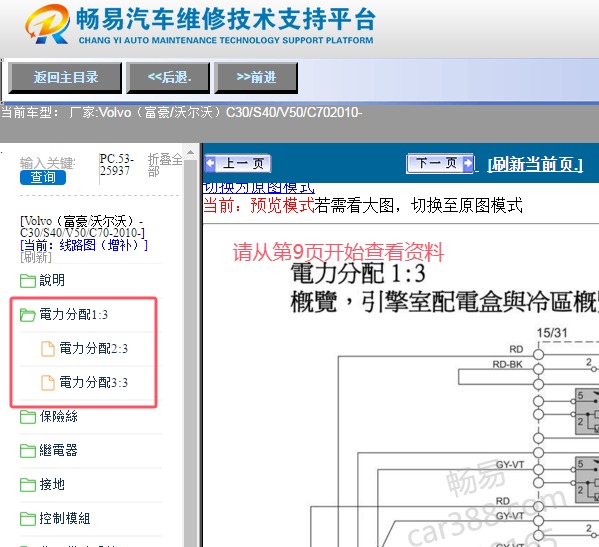Click the left arrow icon on 上一页
The image size is (599, 547).
click(x=210, y=163)
